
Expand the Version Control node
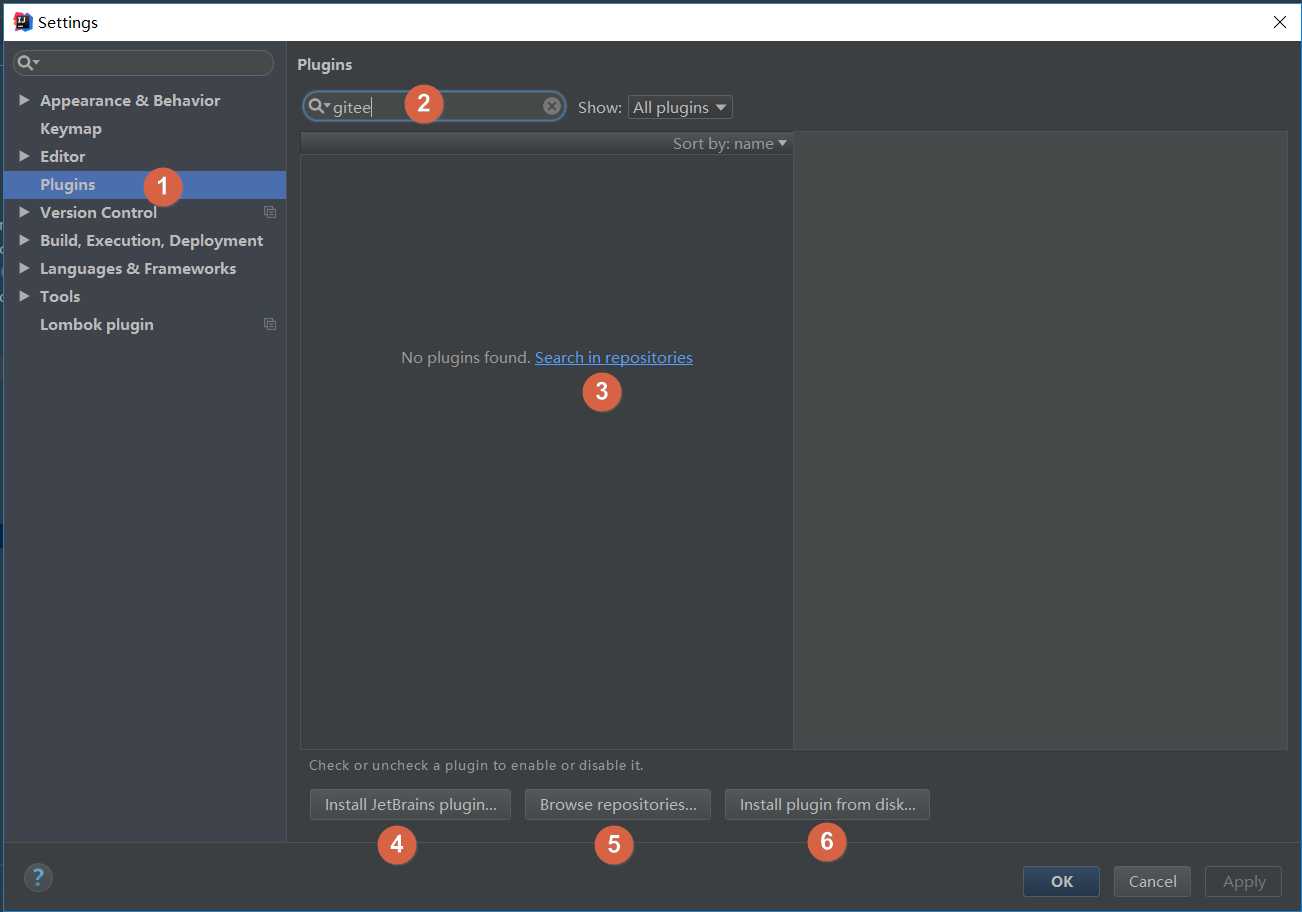[x=24, y=212]
